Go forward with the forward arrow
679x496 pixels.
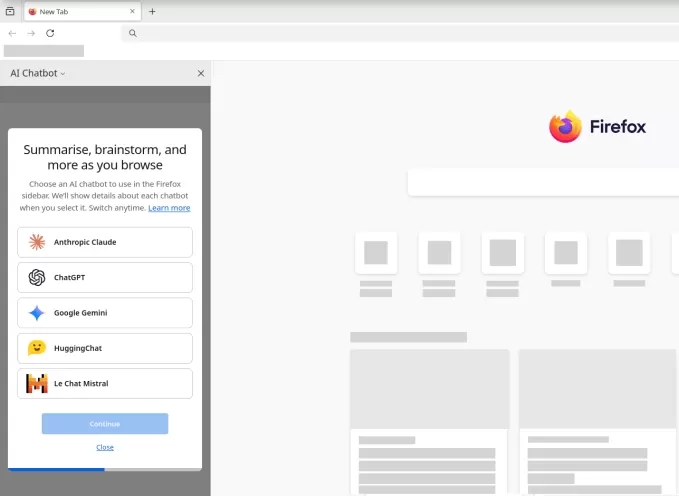[x=31, y=33]
